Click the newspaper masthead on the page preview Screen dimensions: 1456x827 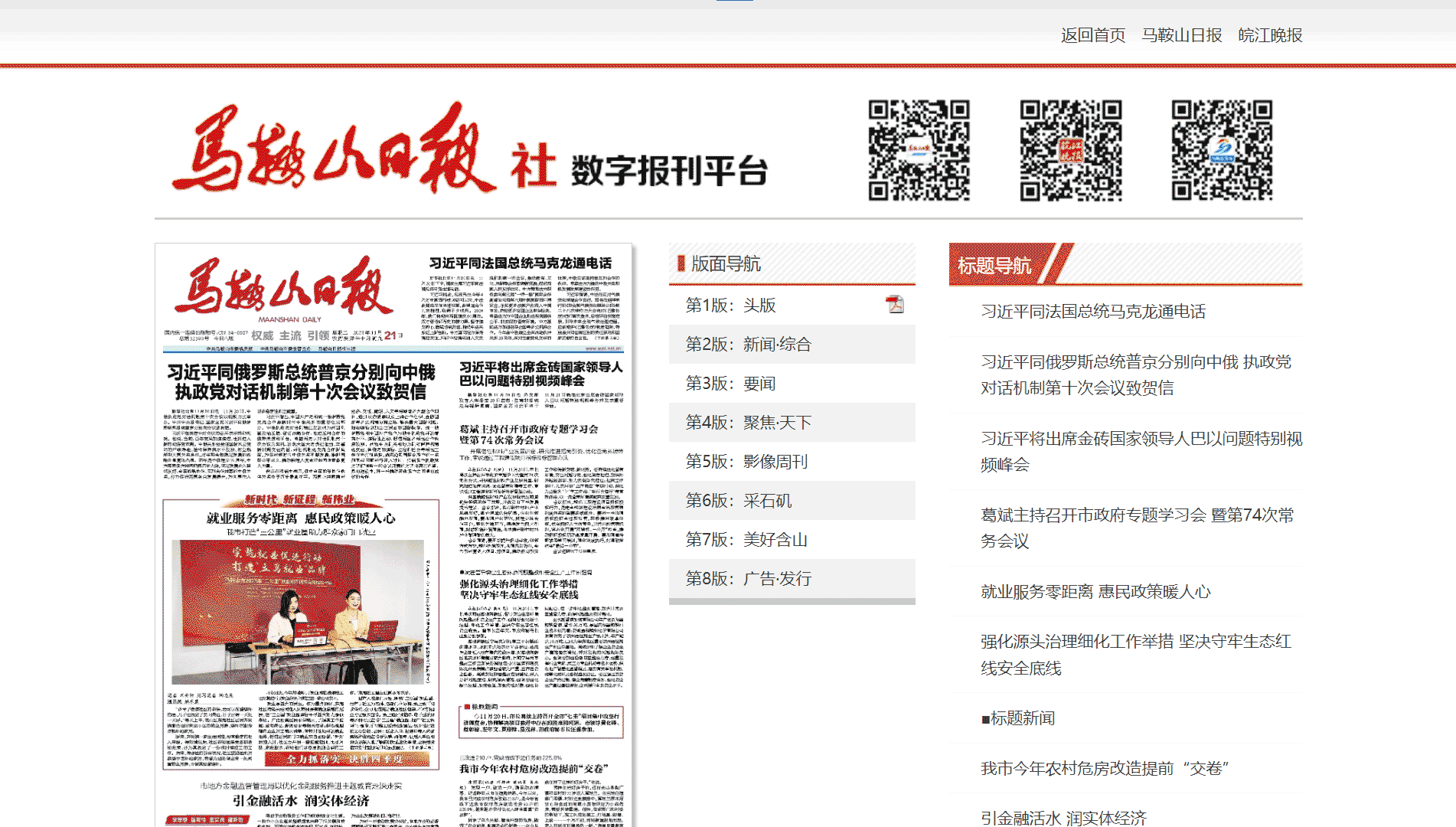click(284, 289)
